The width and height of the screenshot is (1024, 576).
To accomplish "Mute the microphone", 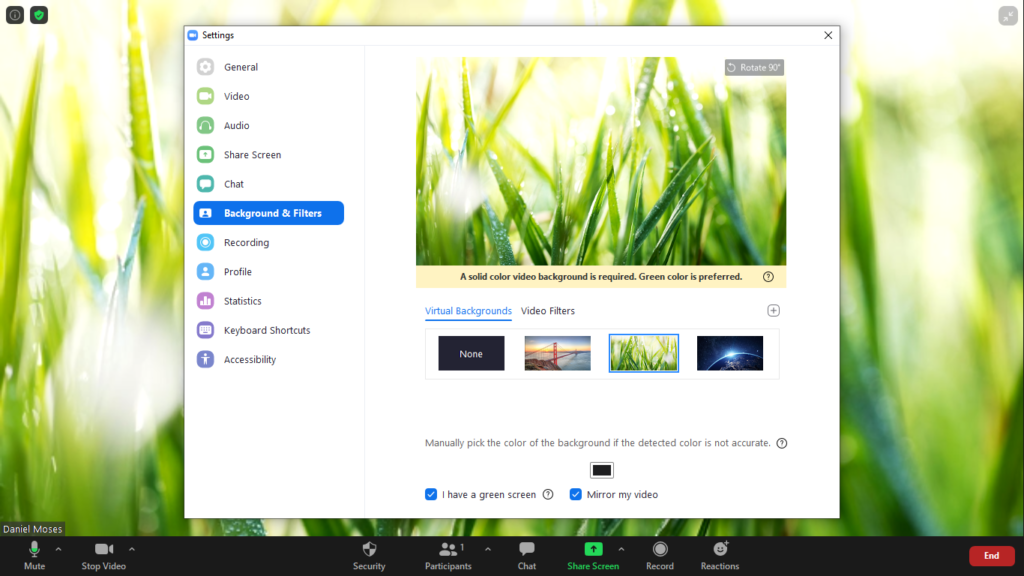I will click(34, 553).
